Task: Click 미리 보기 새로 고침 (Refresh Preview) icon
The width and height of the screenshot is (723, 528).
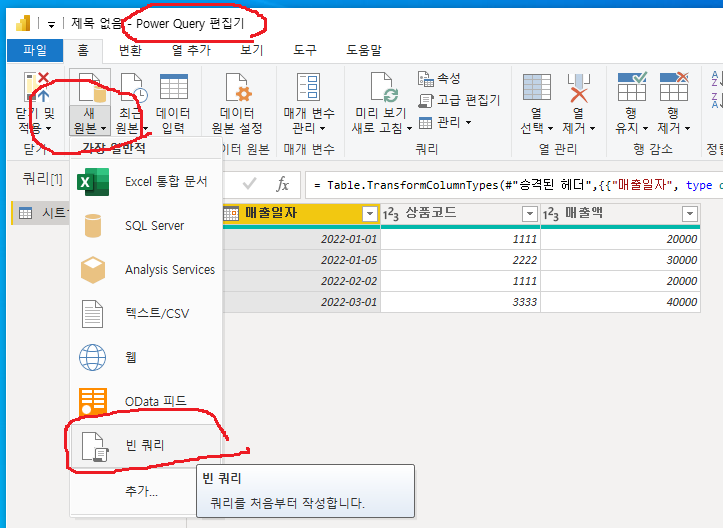Action: 379,90
